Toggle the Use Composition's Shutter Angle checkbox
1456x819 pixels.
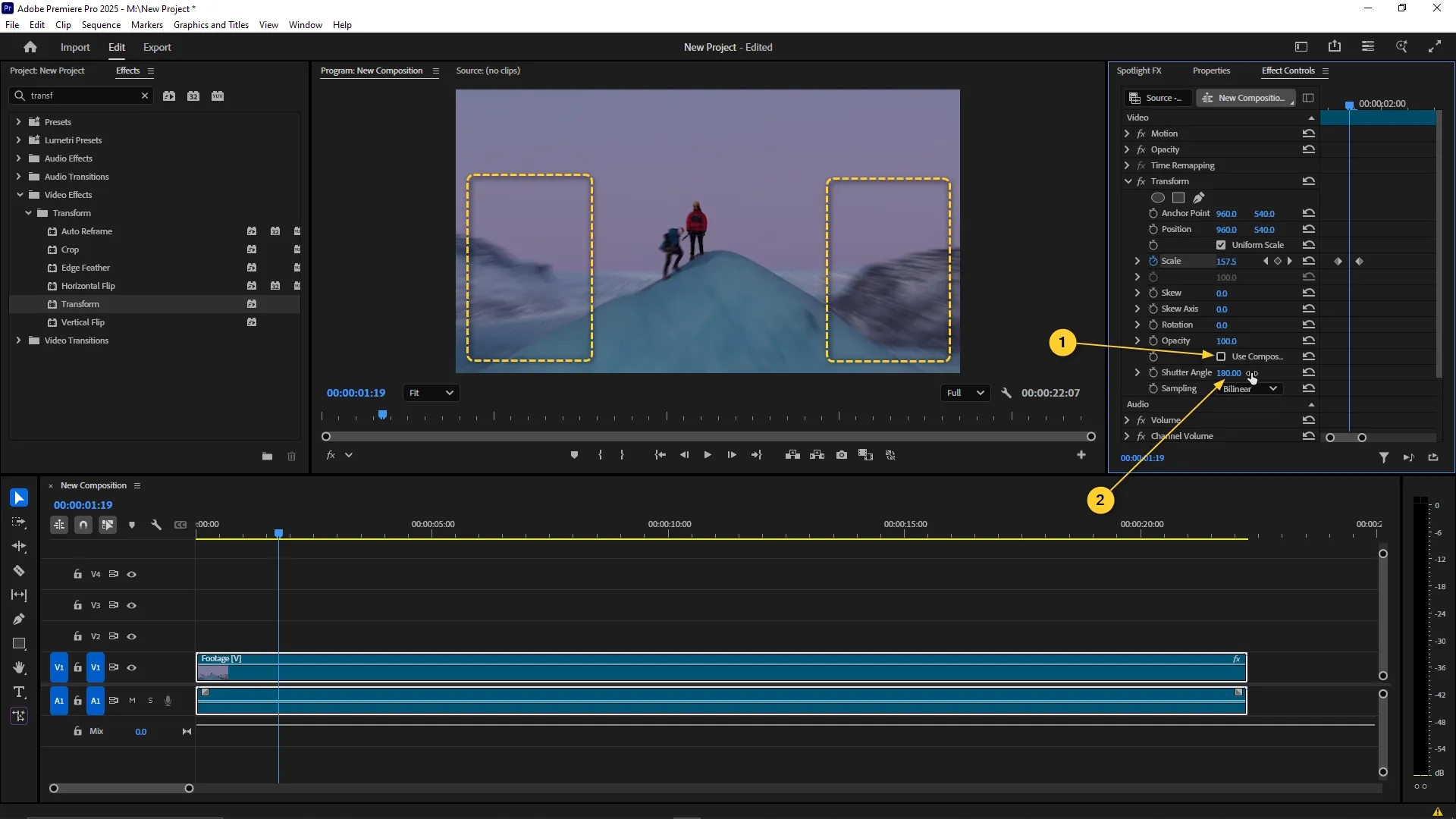tap(1221, 356)
